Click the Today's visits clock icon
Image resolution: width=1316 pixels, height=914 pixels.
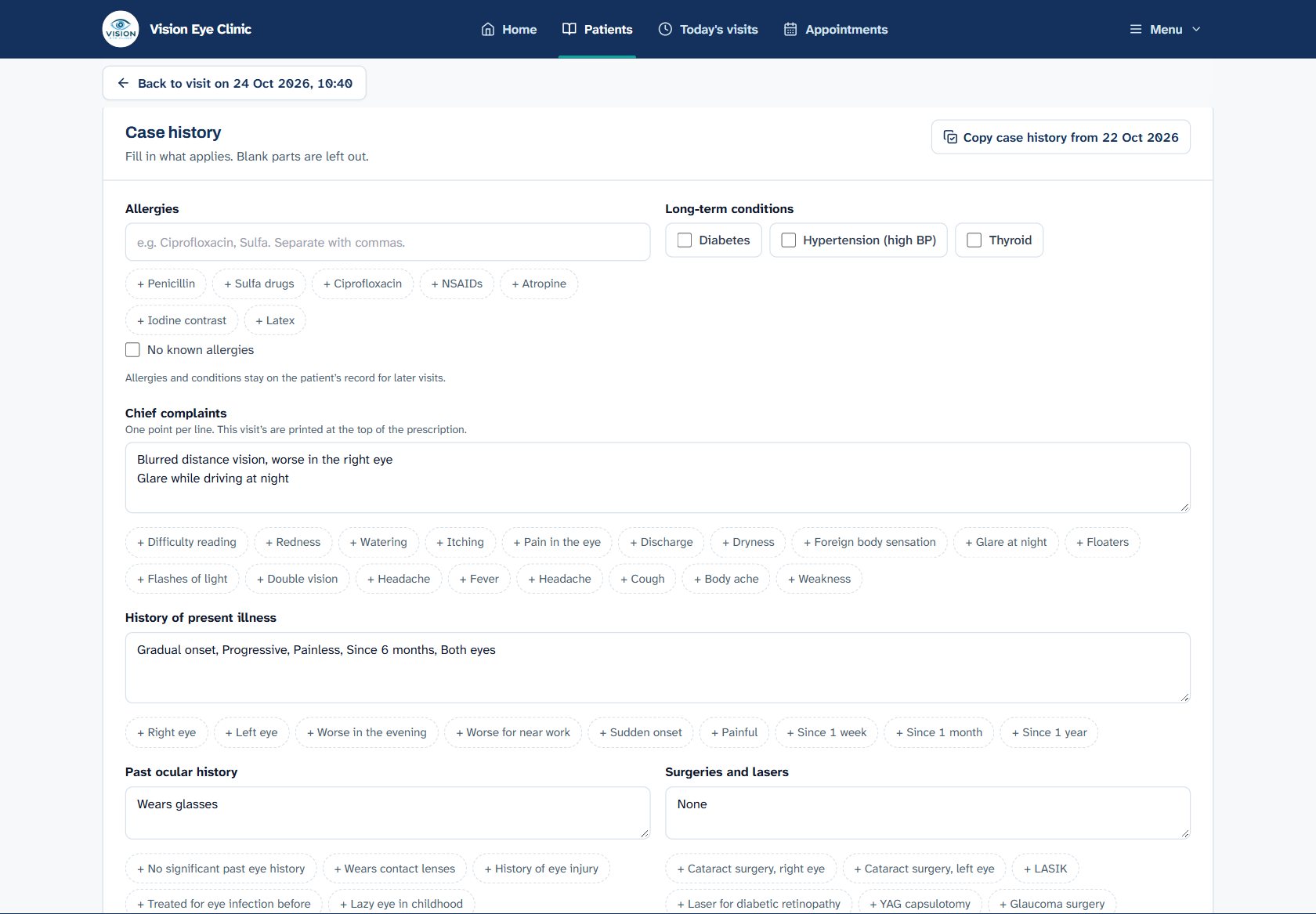[665, 29]
